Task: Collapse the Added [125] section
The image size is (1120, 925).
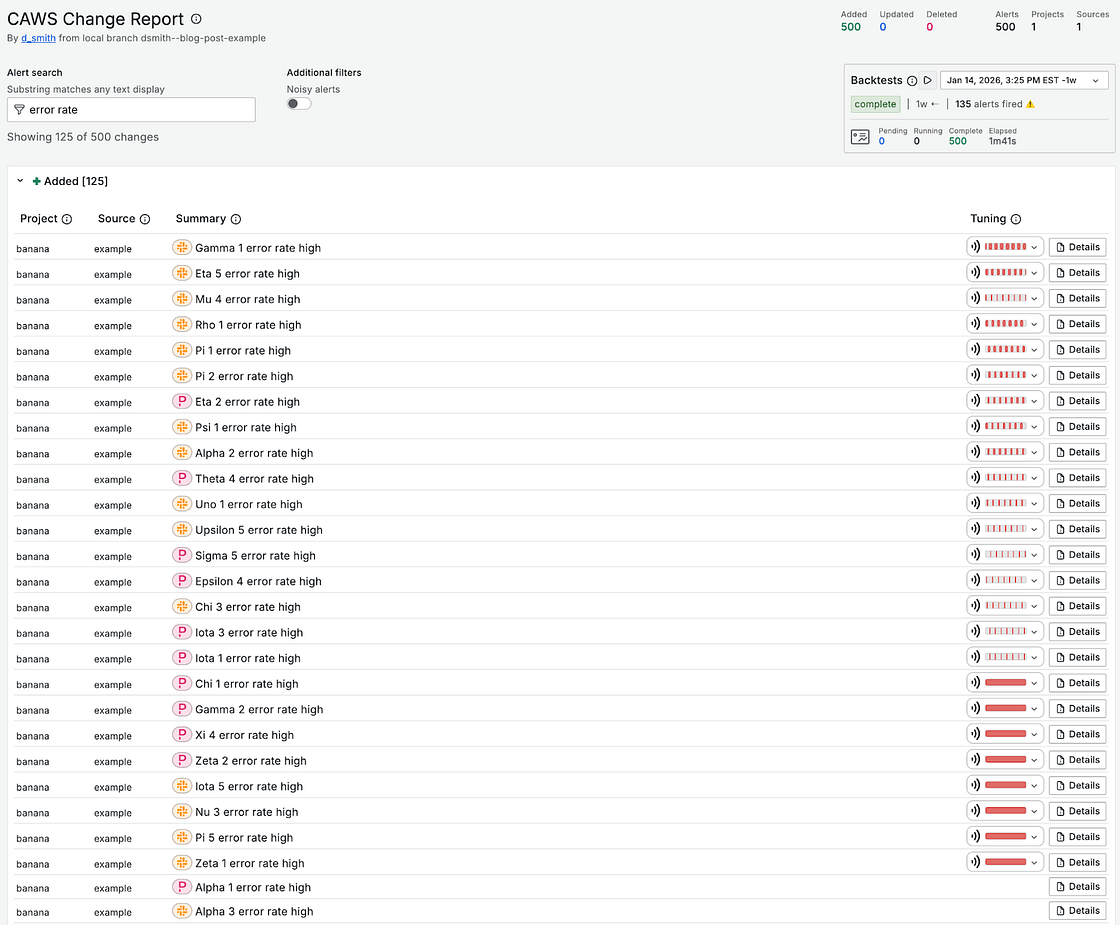Action: [x=20, y=181]
